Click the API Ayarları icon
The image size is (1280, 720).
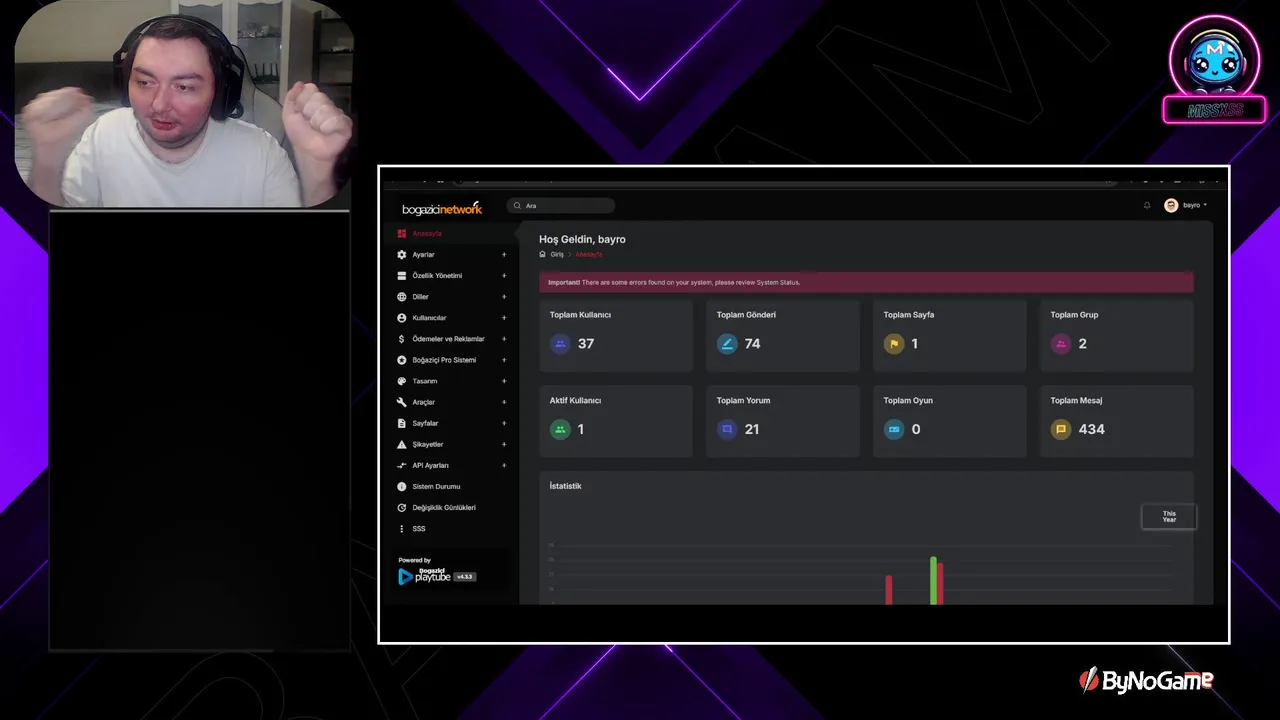click(x=402, y=465)
